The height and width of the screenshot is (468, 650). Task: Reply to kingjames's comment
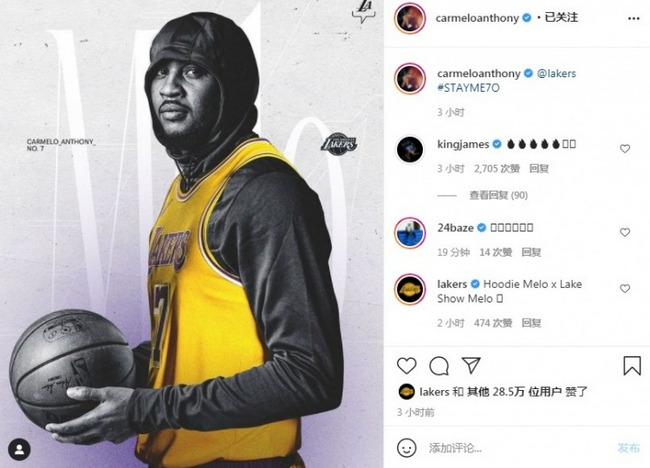point(539,169)
